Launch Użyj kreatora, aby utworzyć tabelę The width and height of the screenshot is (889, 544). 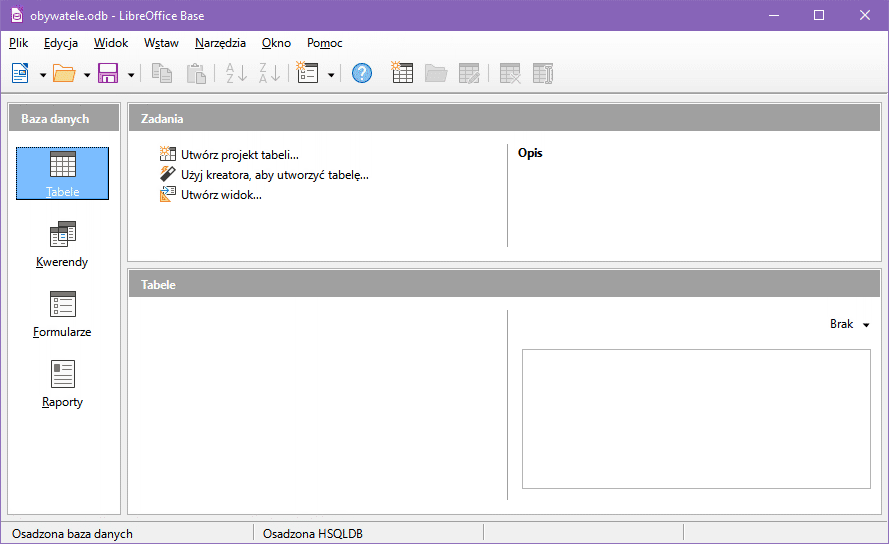pos(274,175)
